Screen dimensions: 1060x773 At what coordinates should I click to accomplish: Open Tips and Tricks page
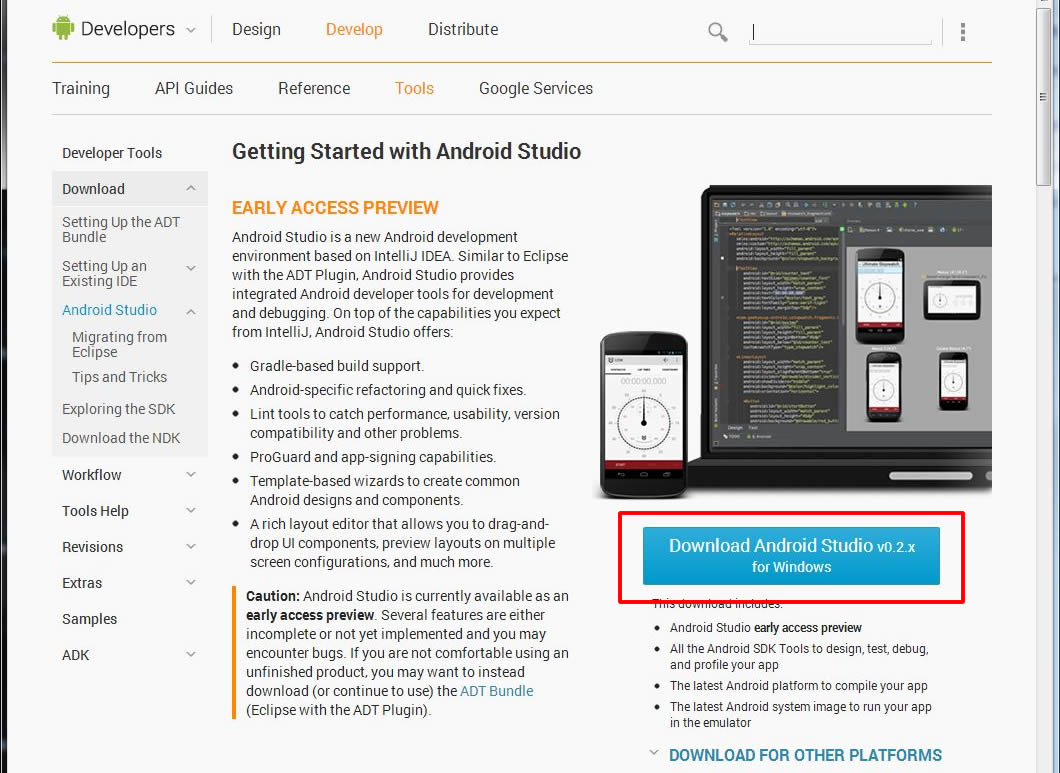pyautogui.click(x=120, y=377)
